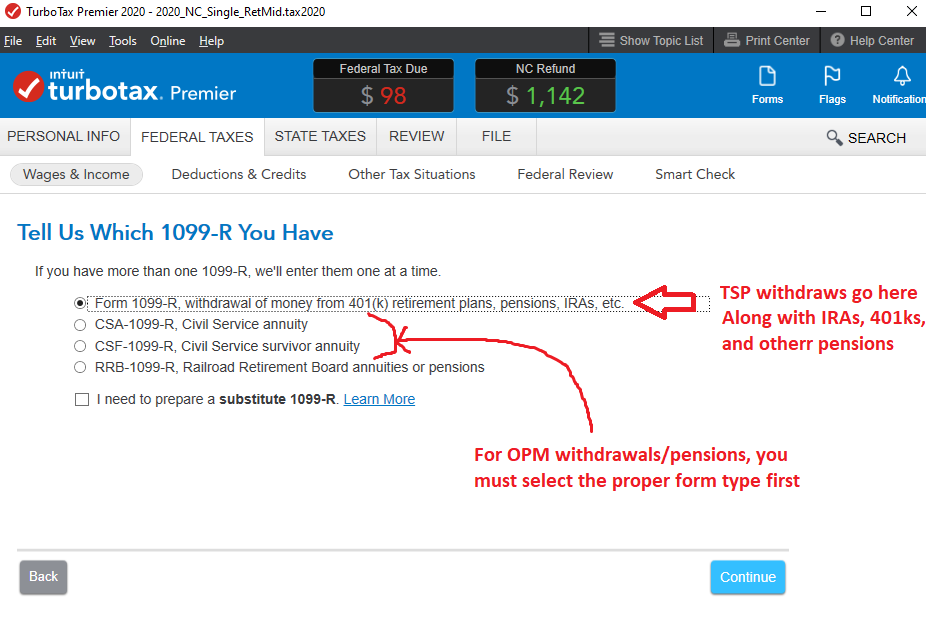Open the View menu

tap(82, 41)
